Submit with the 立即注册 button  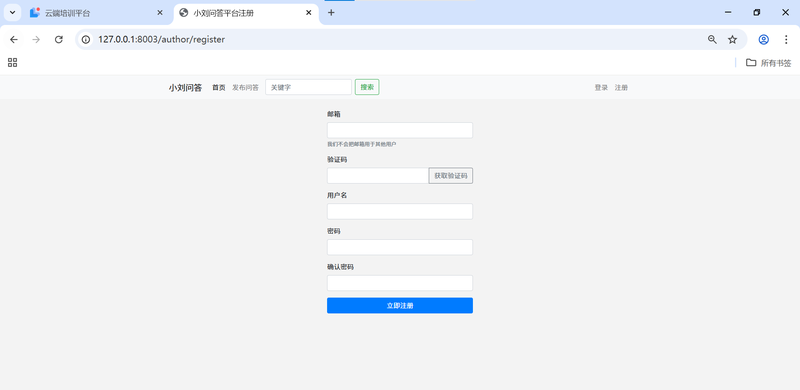point(400,306)
